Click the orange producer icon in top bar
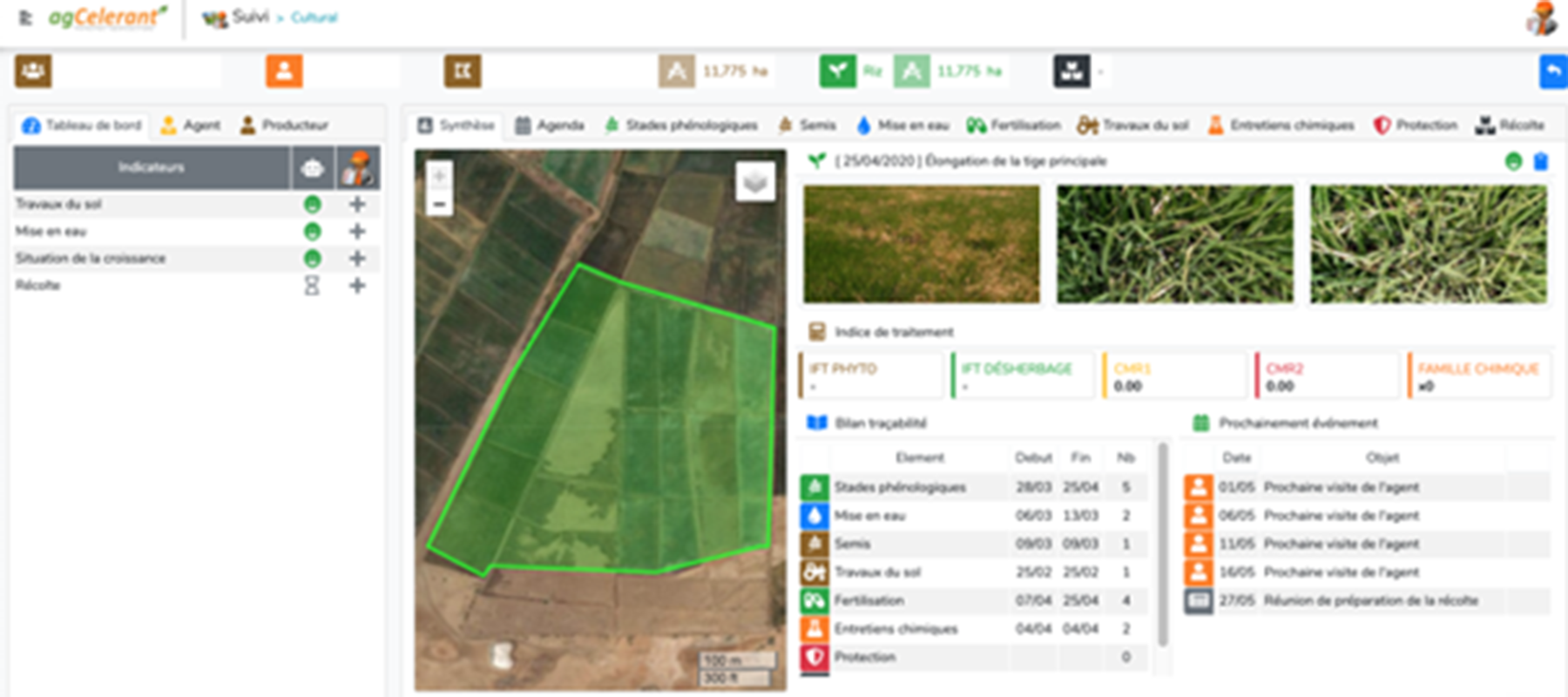The image size is (1568, 697). click(x=284, y=71)
